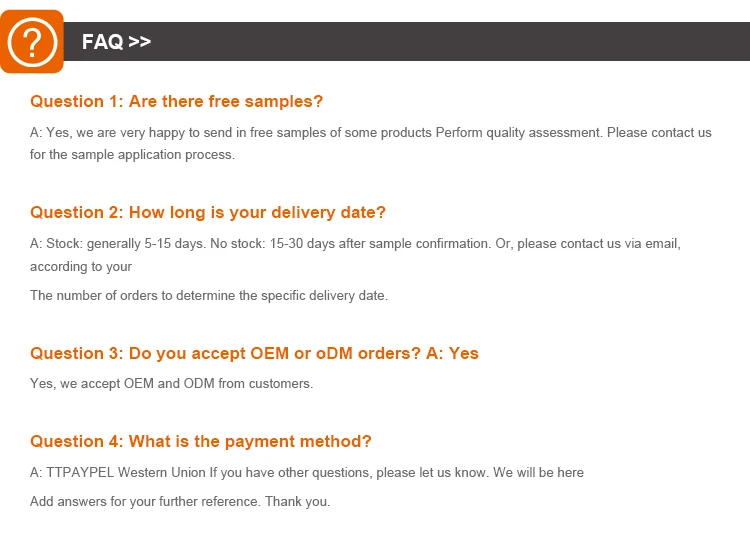Click the dark FAQ header bar
This screenshot has width=750, height=543.
click(450, 42)
